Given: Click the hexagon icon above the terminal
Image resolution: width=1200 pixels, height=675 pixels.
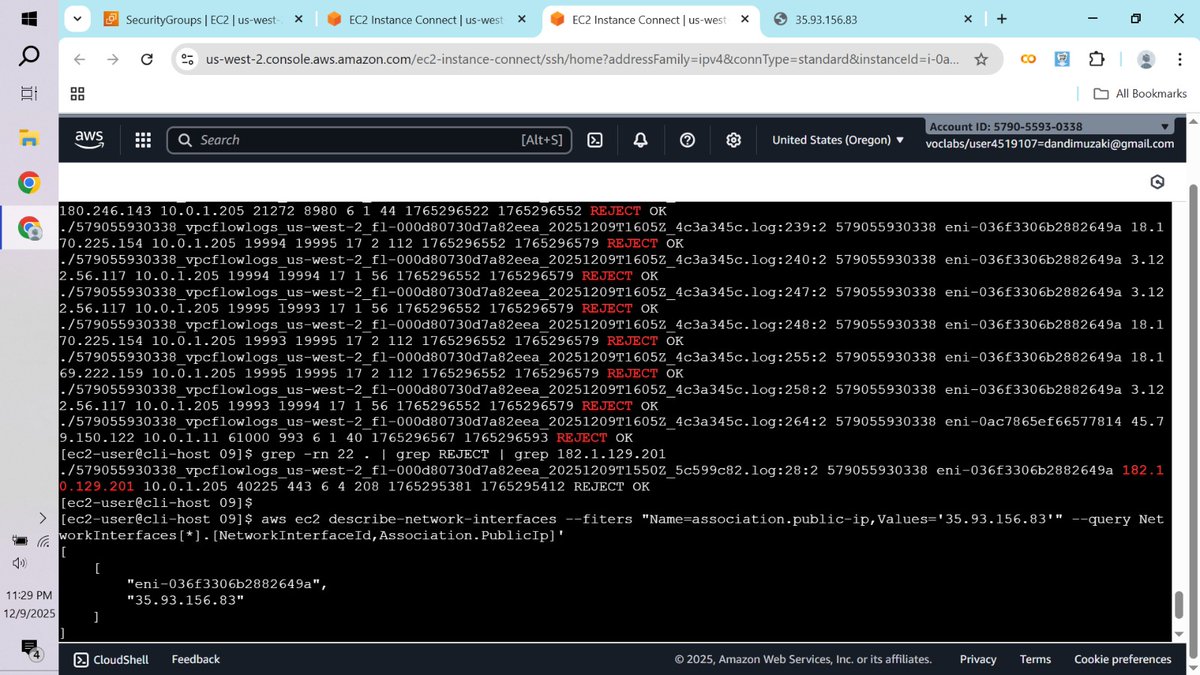Looking at the screenshot, I should (x=1157, y=182).
